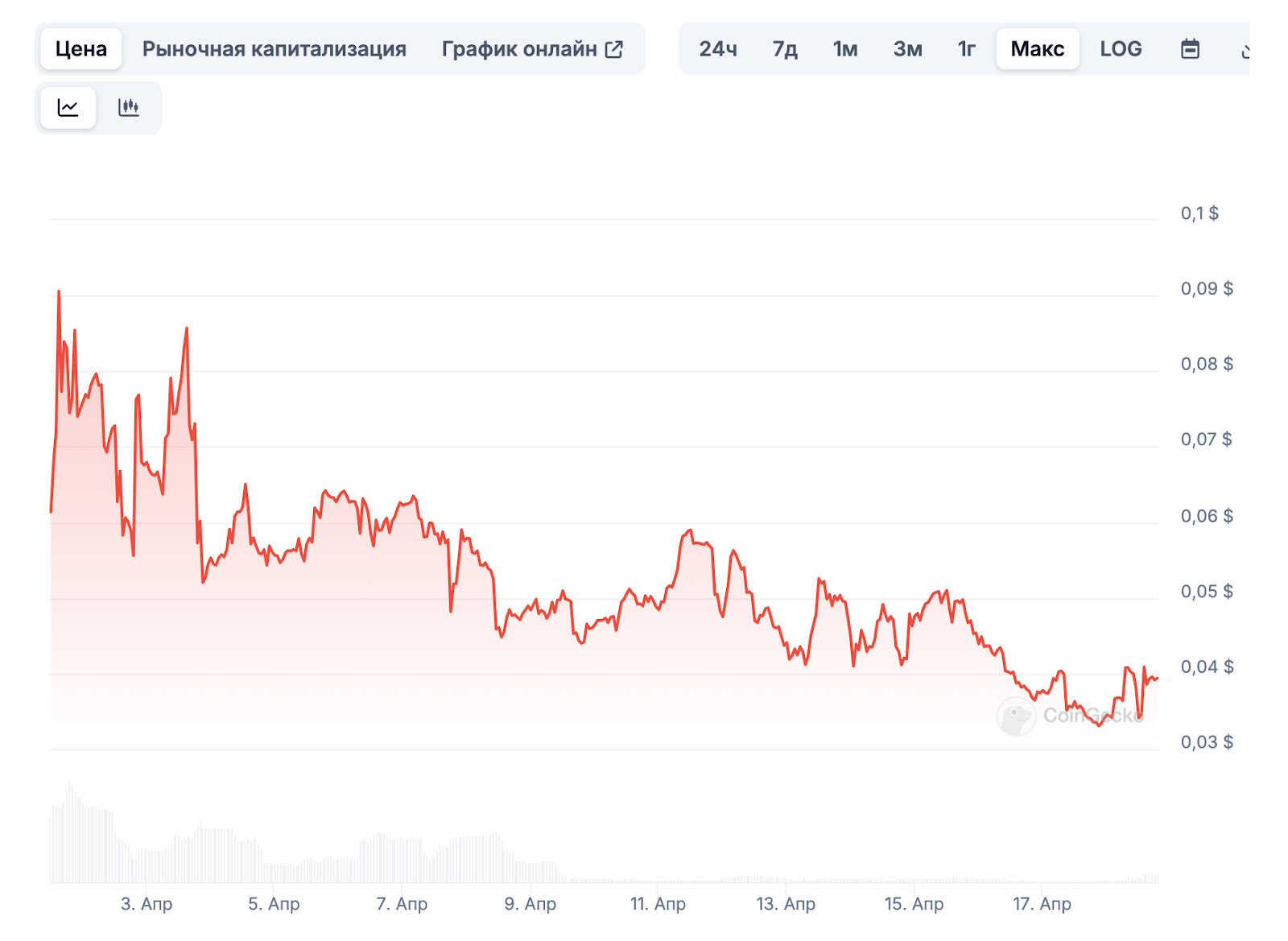Set range to Макс
The height and width of the screenshot is (941, 1288).
pyautogui.click(x=1038, y=49)
